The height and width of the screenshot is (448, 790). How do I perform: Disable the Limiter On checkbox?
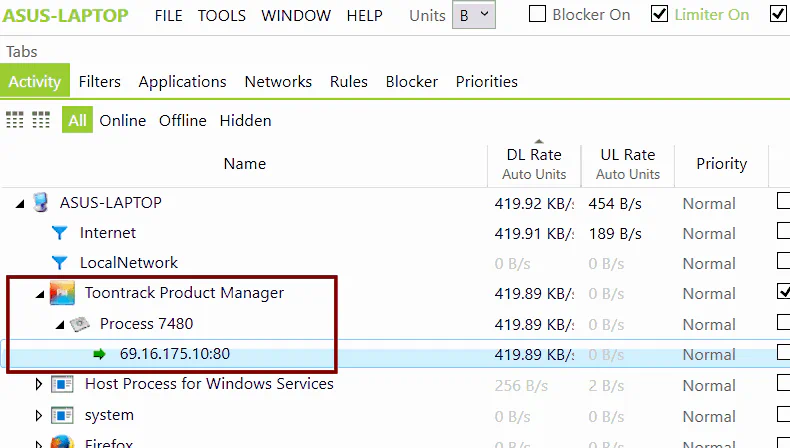(x=660, y=14)
